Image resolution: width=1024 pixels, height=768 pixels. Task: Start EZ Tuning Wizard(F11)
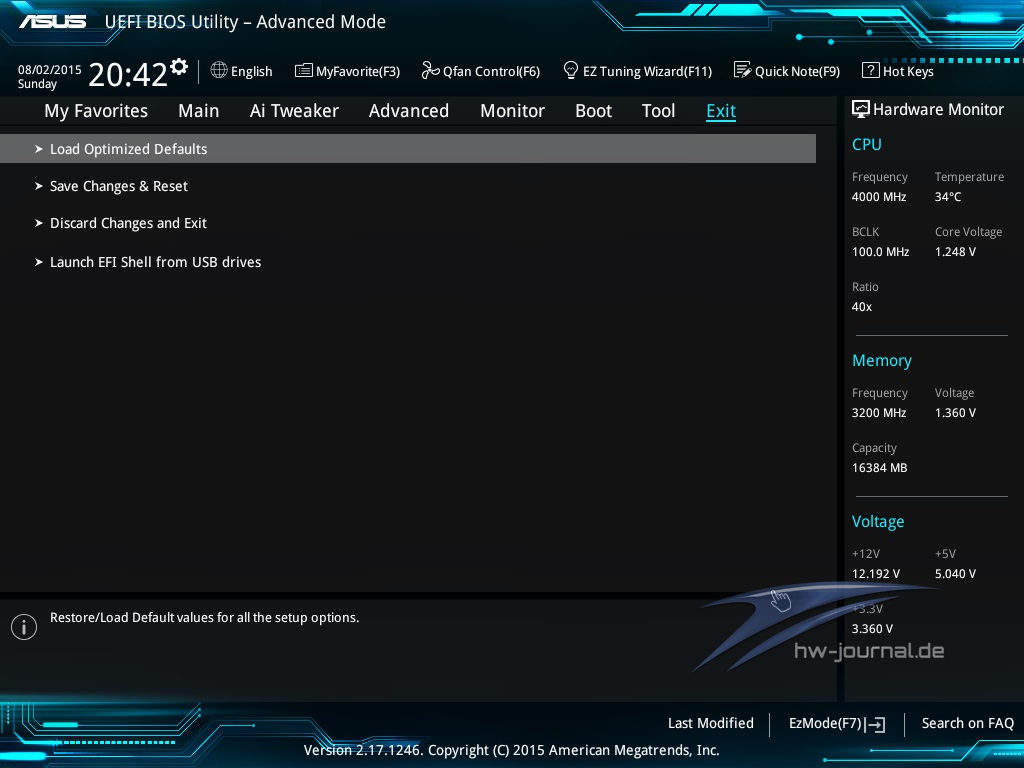(x=647, y=72)
